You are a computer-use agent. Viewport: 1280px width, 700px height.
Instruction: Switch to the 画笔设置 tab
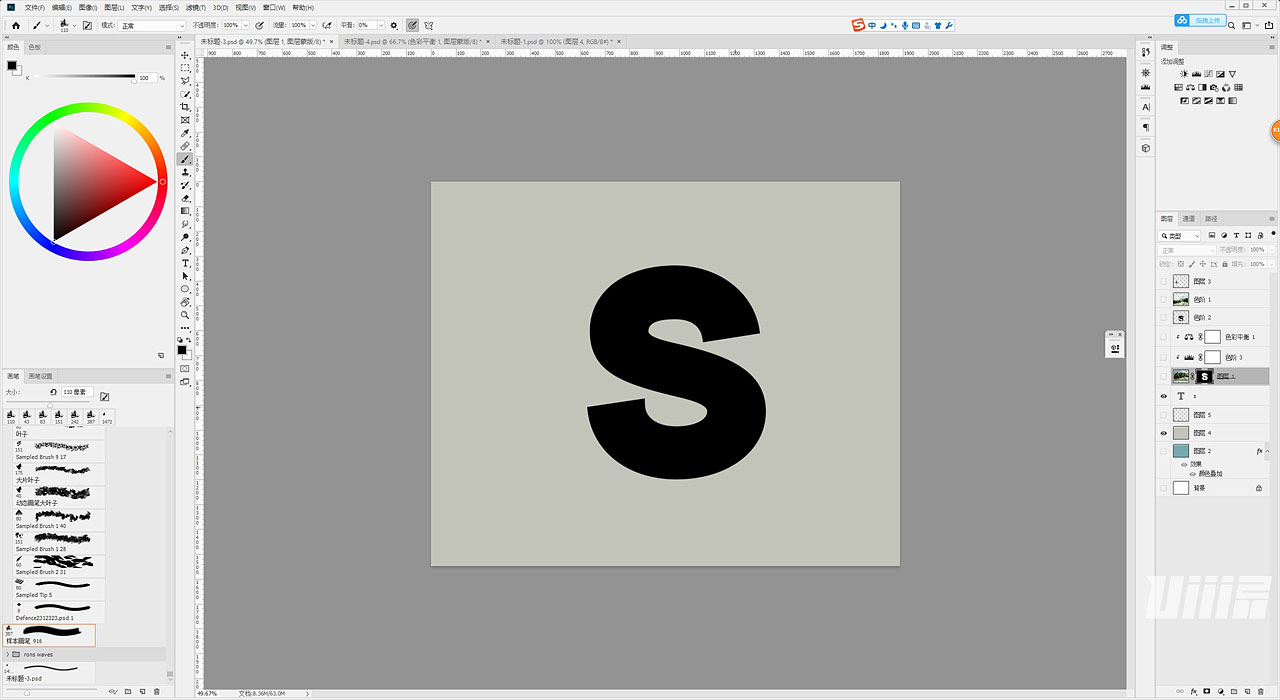39,376
